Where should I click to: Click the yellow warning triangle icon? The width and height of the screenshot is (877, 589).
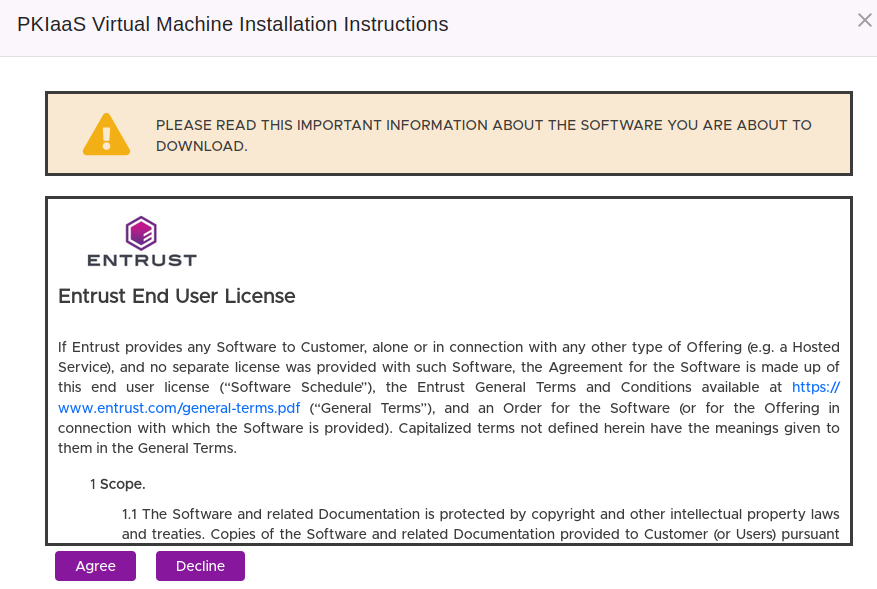(x=106, y=135)
